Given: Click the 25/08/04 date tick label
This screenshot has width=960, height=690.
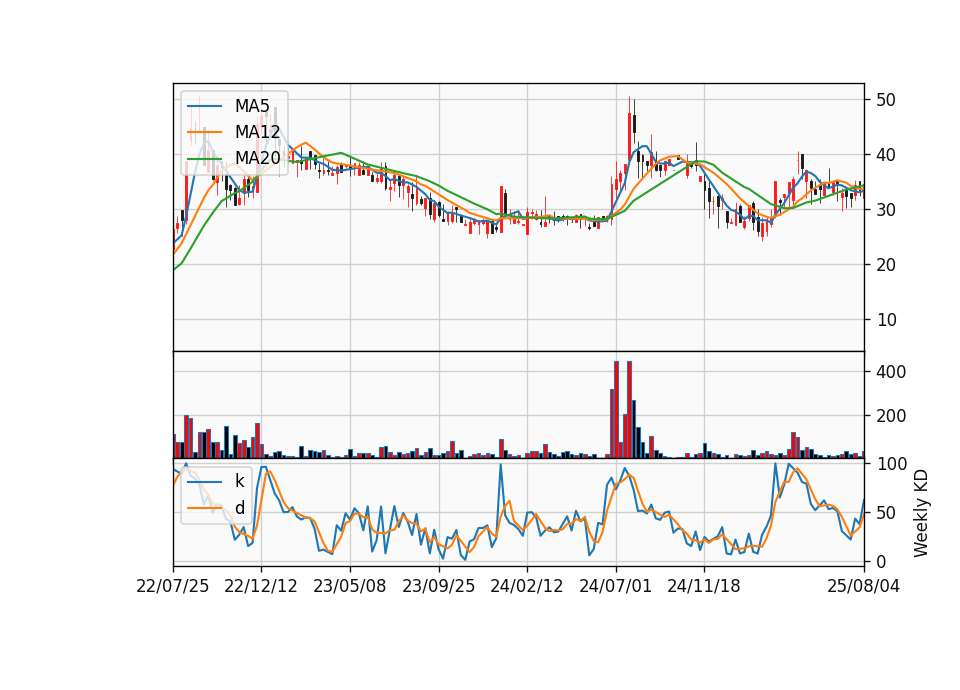Looking at the screenshot, I should (864, 587).
